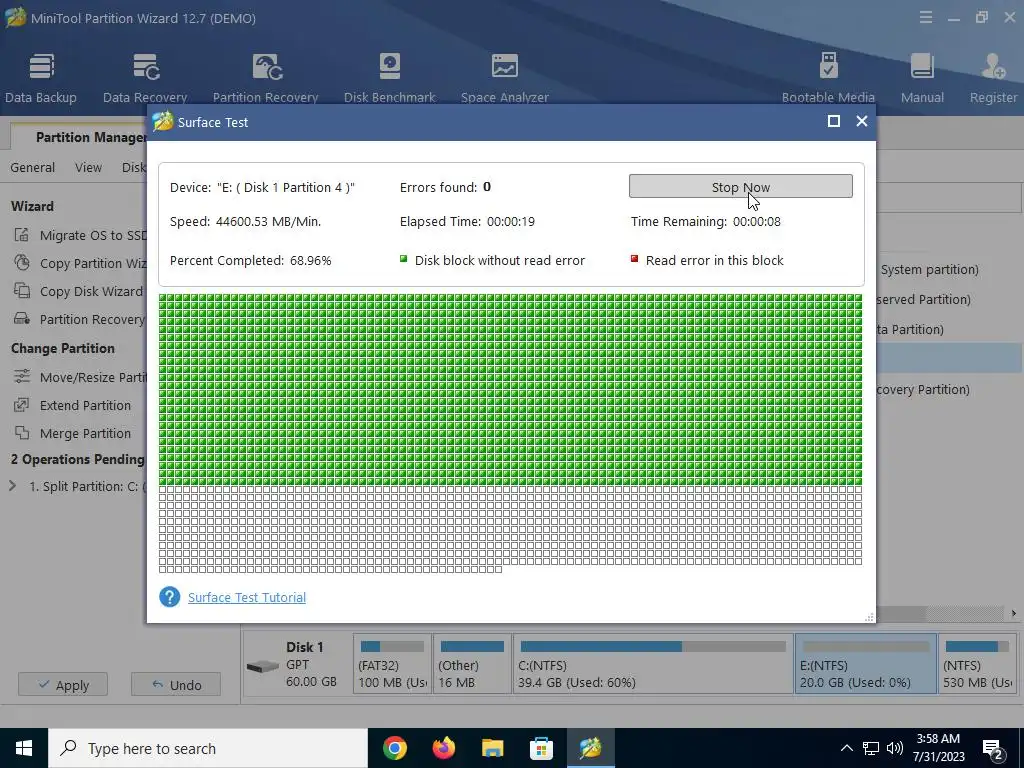Click the MiniTool Partition Wizard taskbar icon
This screenshot has width=1024, height=768.
point(590,748)
